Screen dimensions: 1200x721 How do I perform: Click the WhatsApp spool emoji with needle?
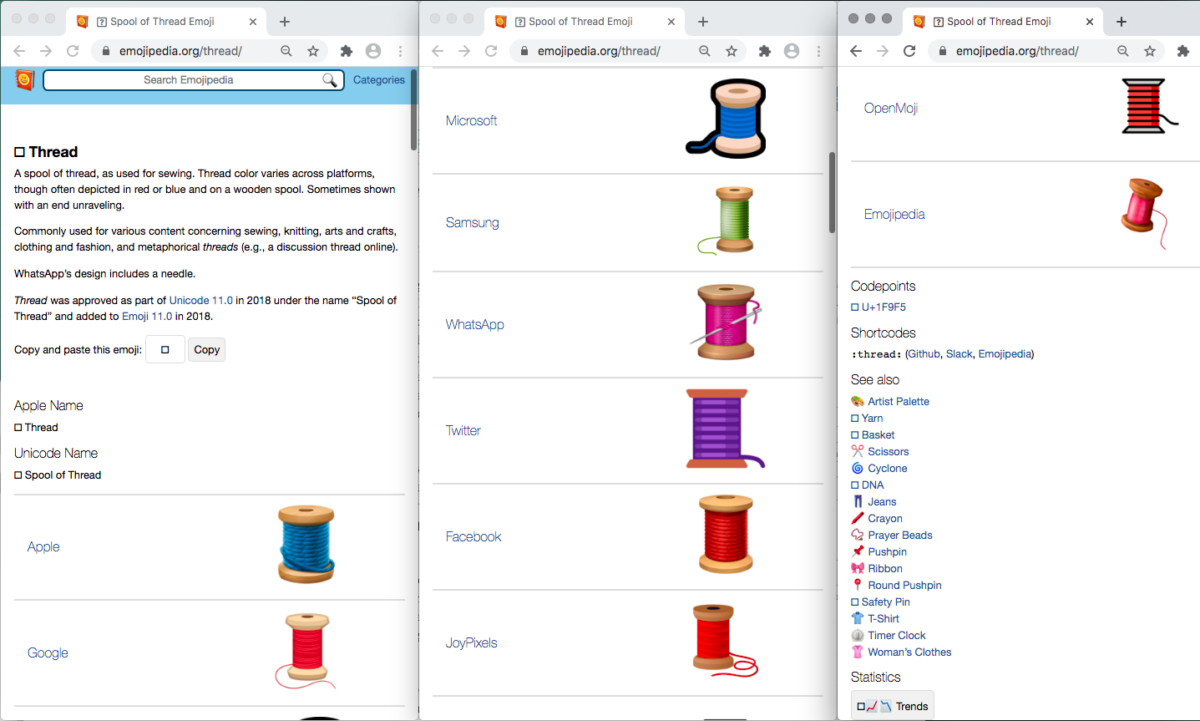(x=726, y=322)
